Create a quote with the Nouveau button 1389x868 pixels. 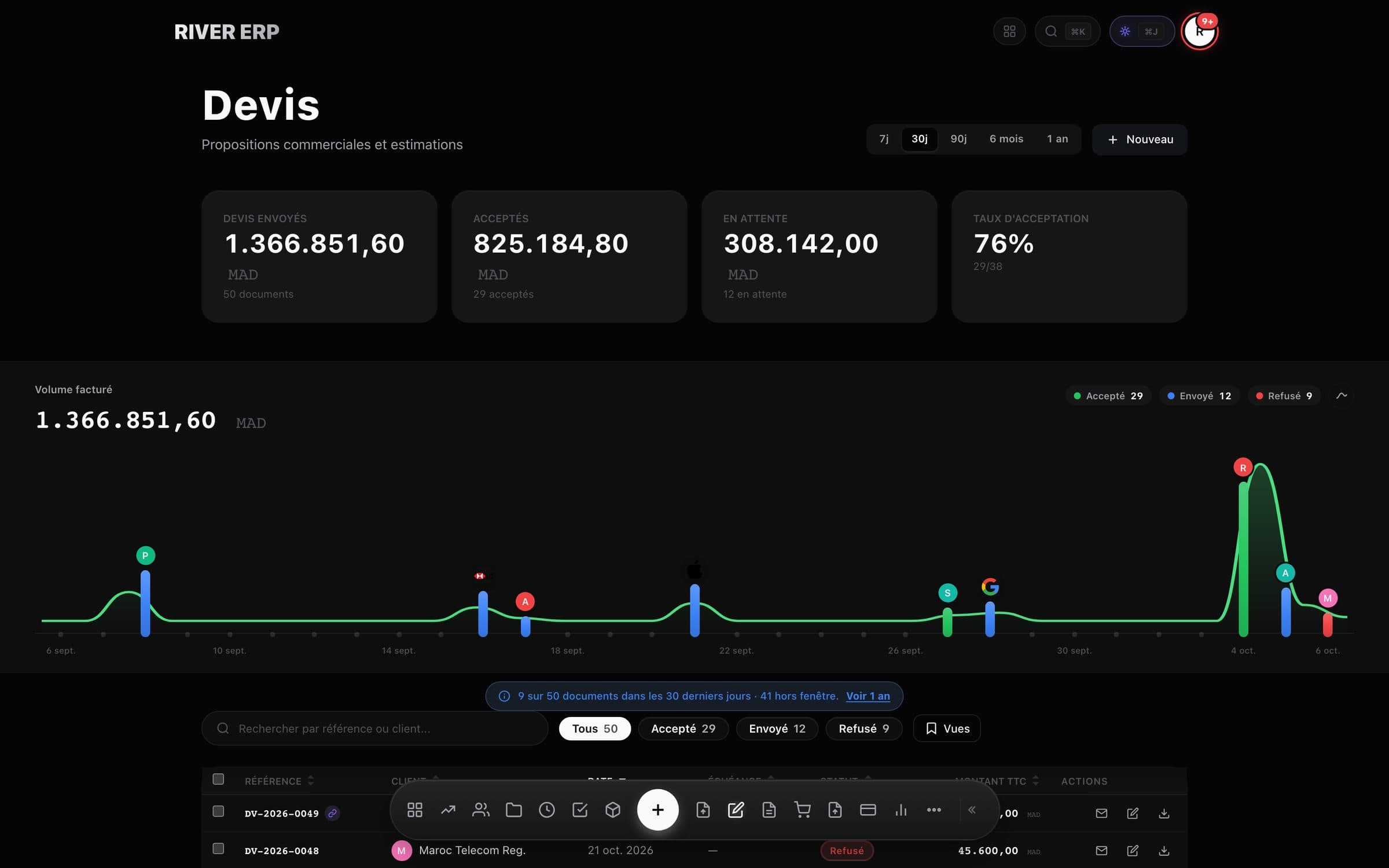(x=1140, y=139)
